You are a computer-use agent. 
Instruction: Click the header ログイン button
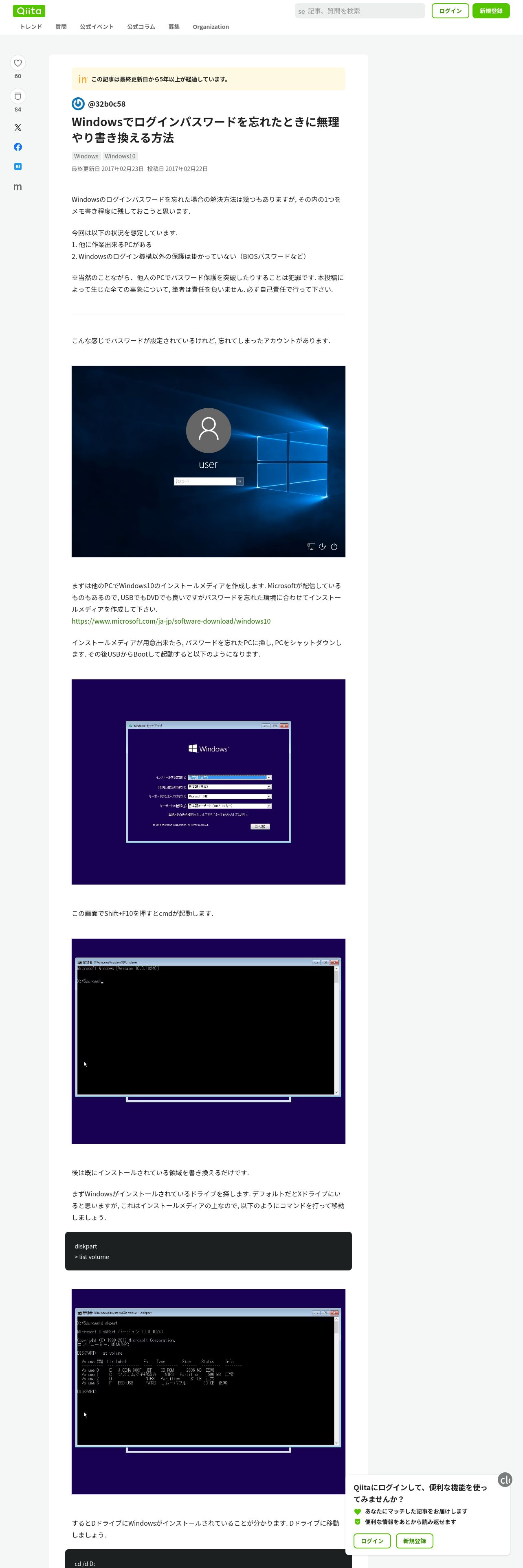(450, 11)
